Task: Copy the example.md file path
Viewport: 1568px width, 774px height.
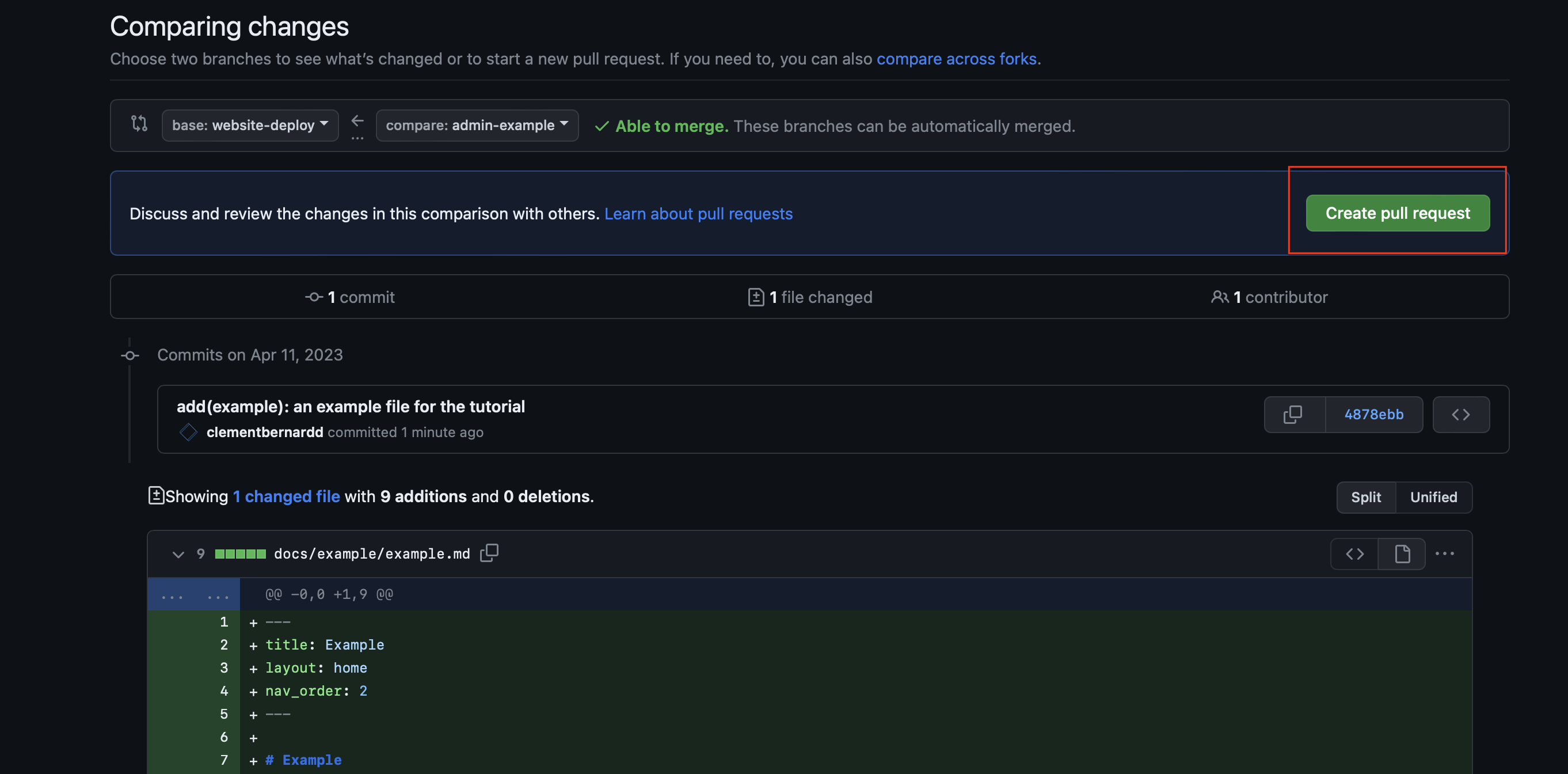Action: click(x=489, y=553)
